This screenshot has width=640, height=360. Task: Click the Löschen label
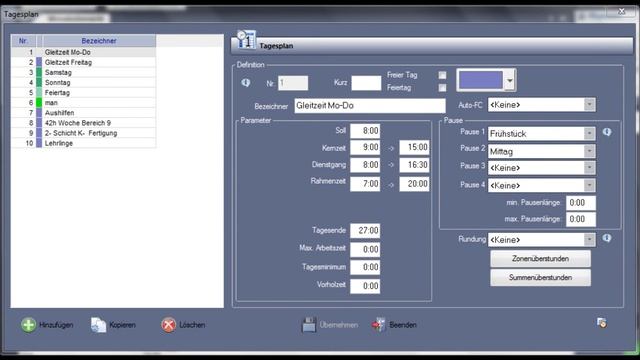coord(192,325)
